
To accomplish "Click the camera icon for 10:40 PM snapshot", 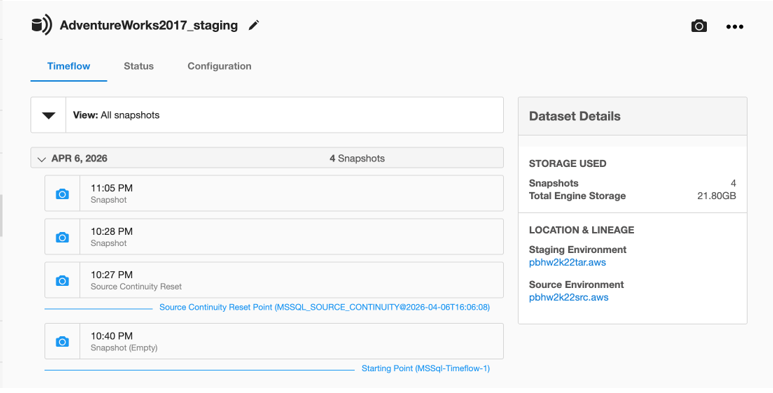I will click(x=62, y=342).
